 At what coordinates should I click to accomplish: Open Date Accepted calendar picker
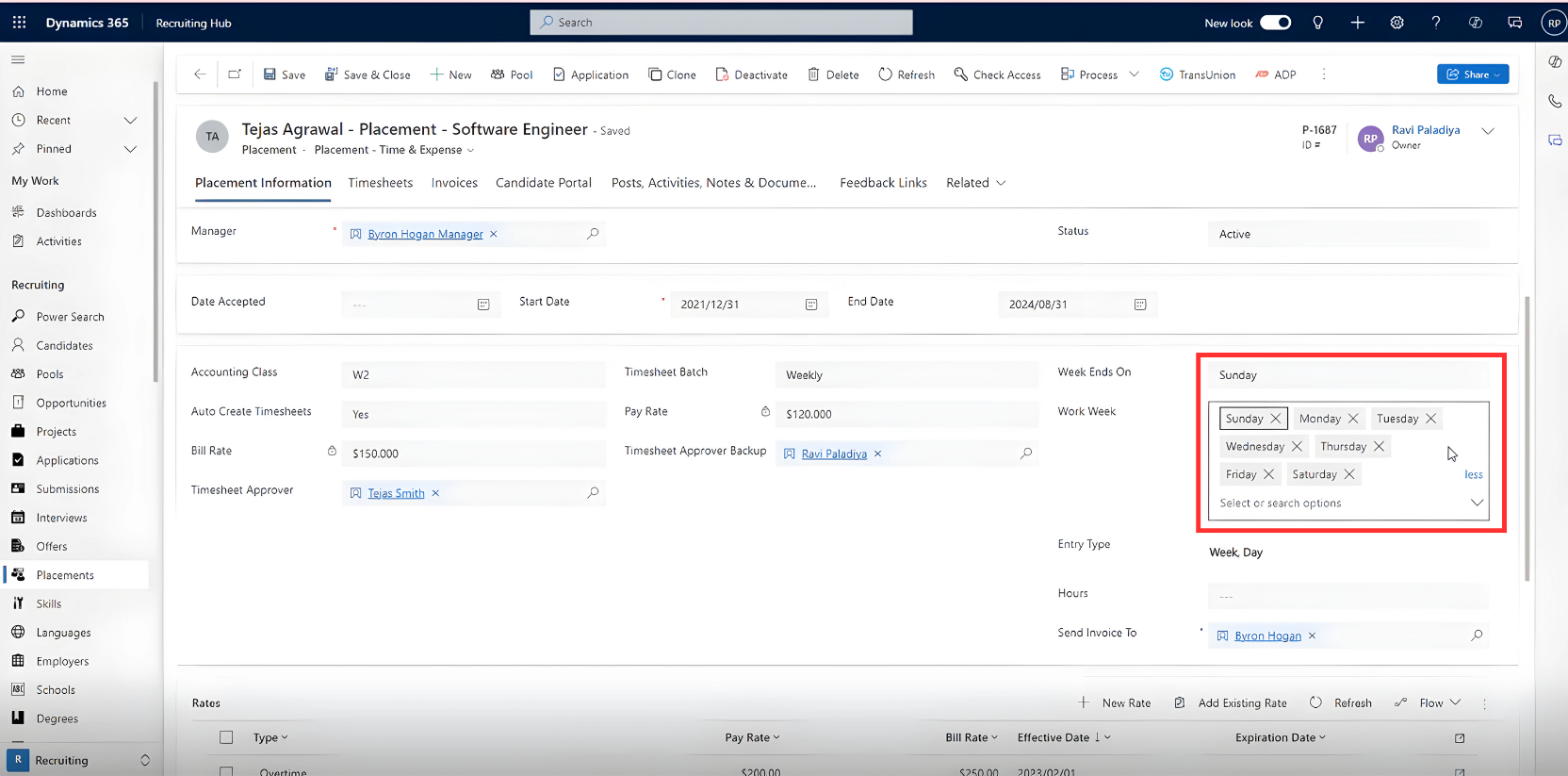(483, 305)
